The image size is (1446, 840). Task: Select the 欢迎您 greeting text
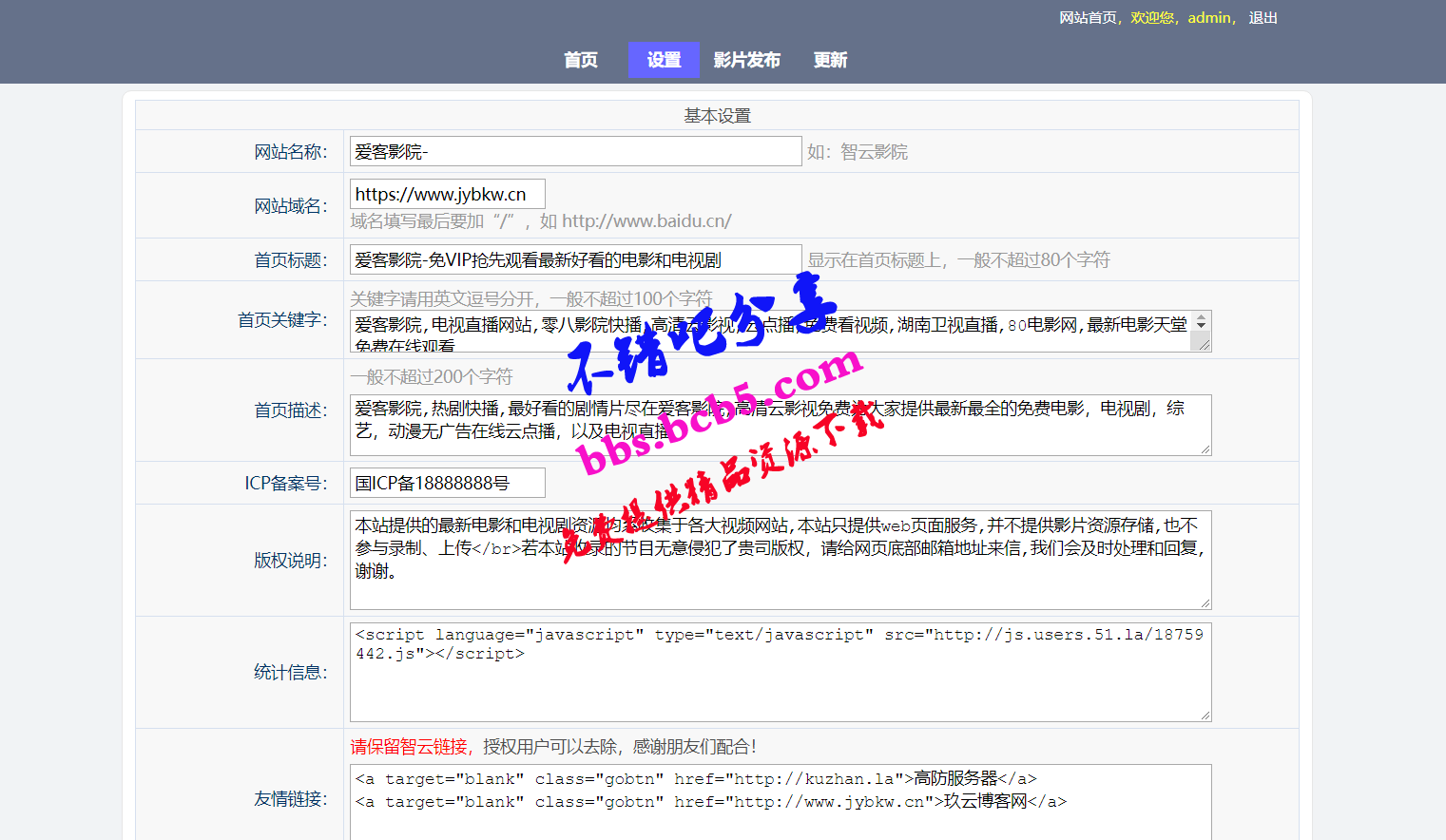(1152, 18)
